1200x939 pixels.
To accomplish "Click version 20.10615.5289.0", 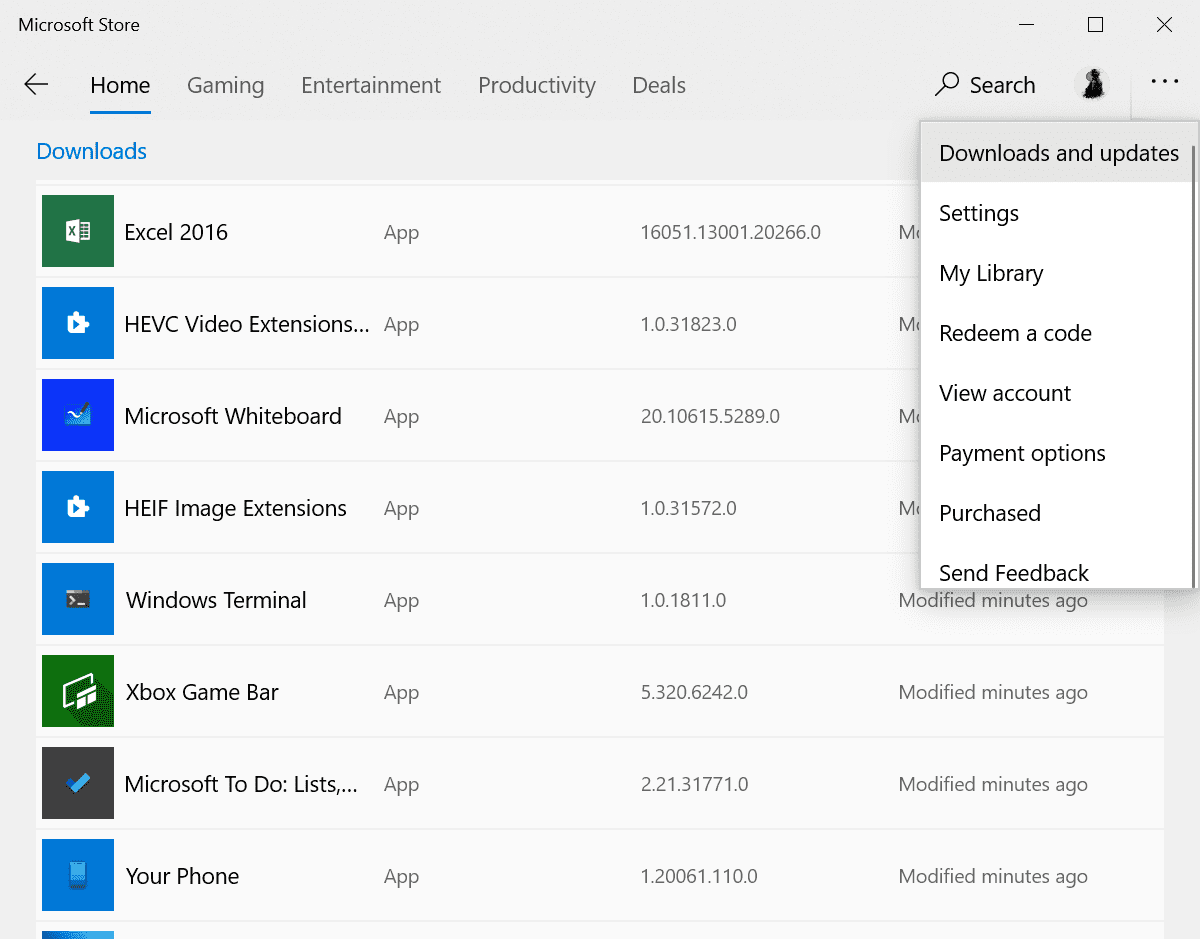I will [x=710, y=416].
